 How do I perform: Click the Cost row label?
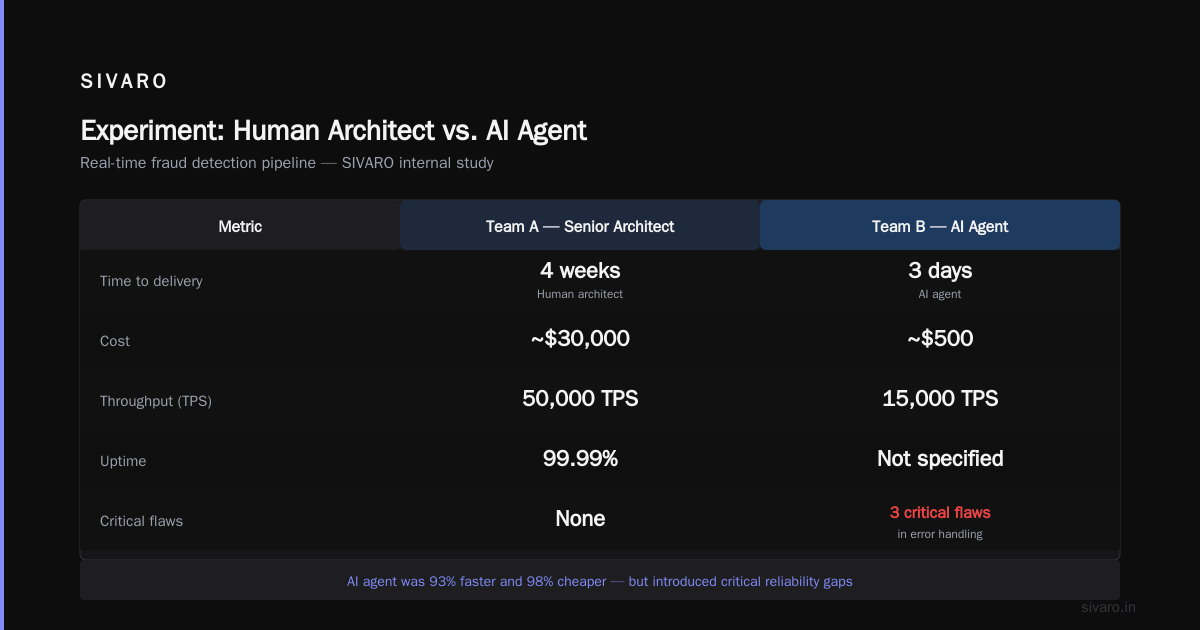[115, 341]
